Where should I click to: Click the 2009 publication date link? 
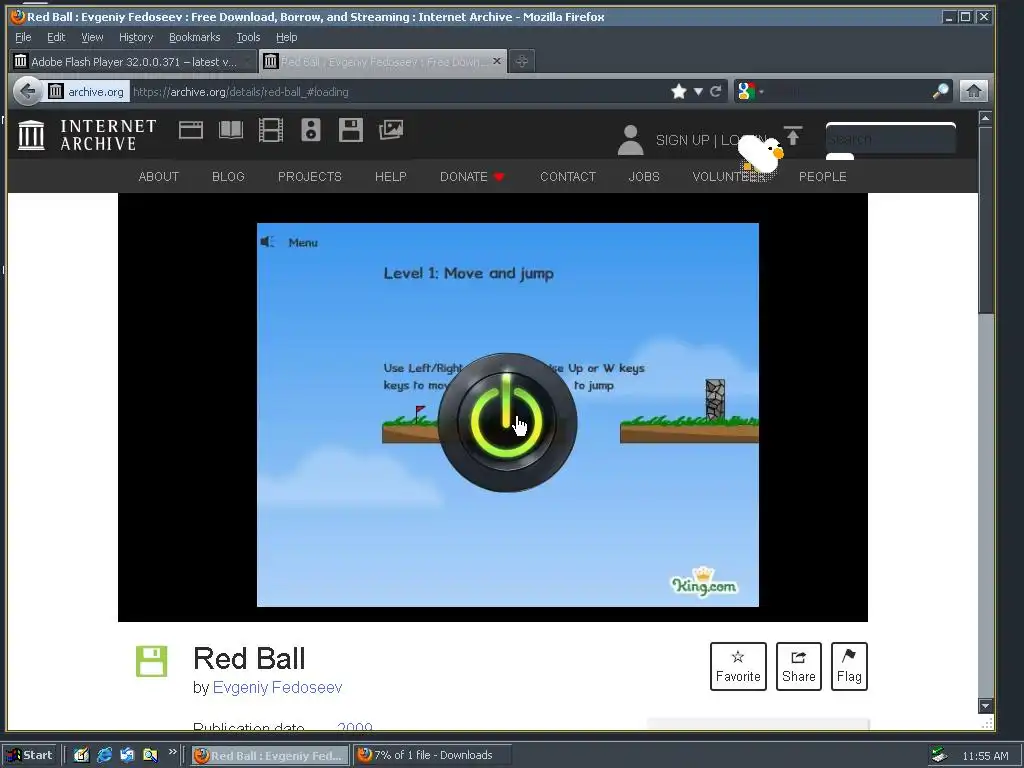[355, 727]
